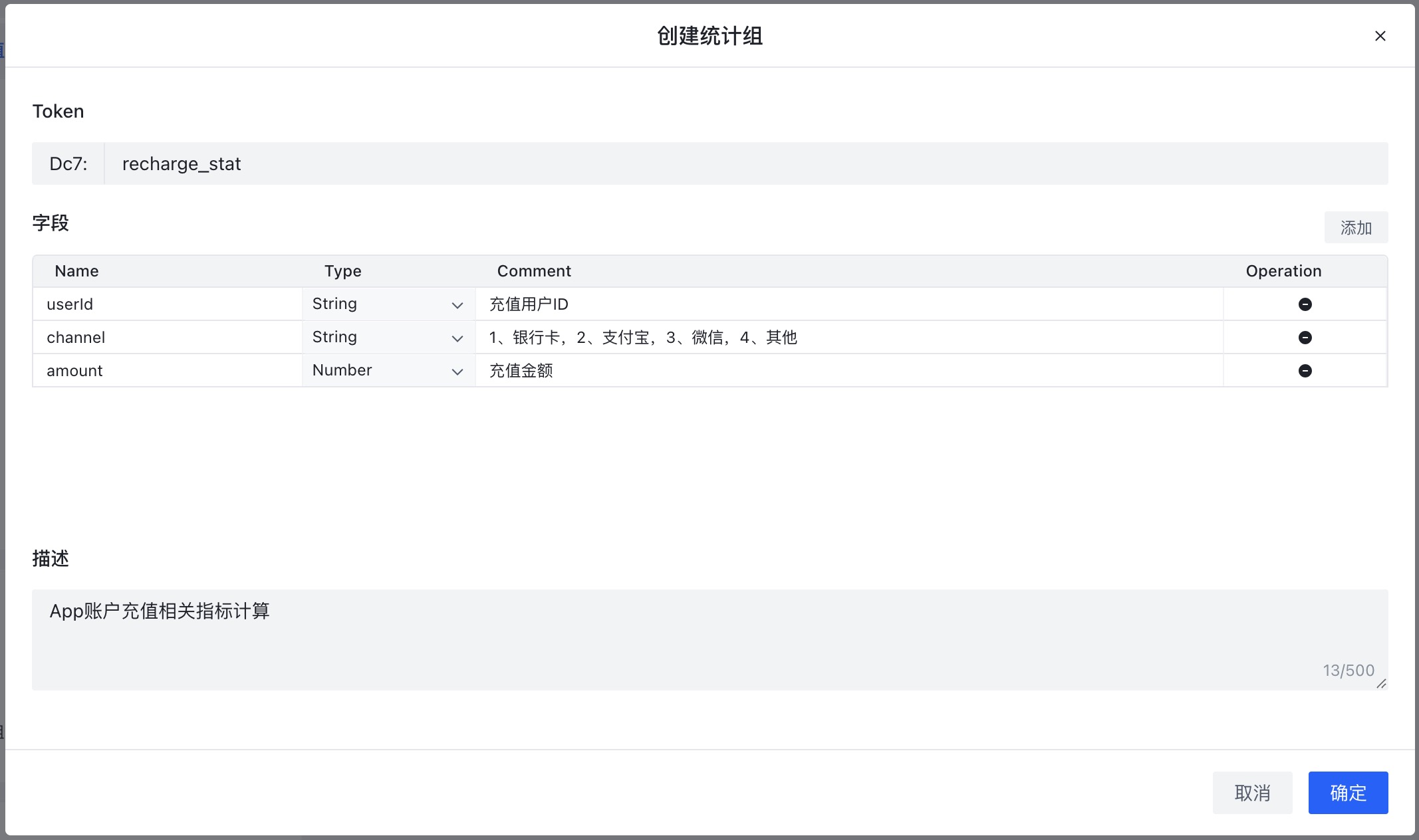Remove the userId field row
Viewport: 1419px width, 840px height.
tap(1305, 304)
